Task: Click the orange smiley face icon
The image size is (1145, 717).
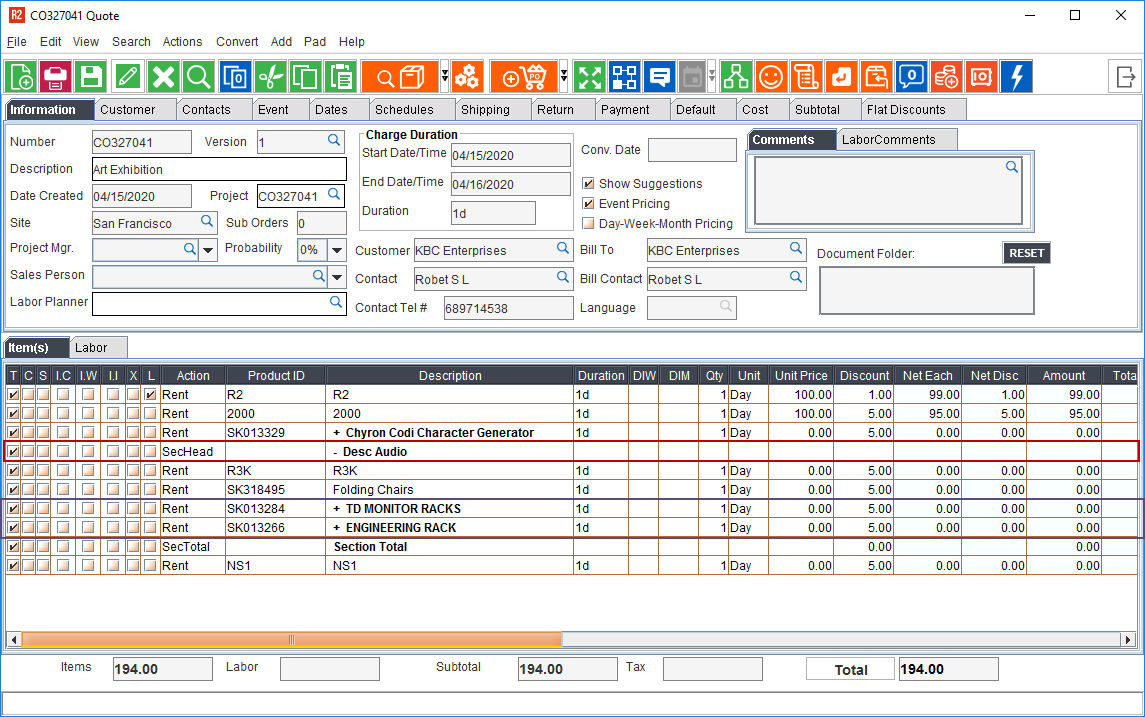Action: [x=770, y=77]
